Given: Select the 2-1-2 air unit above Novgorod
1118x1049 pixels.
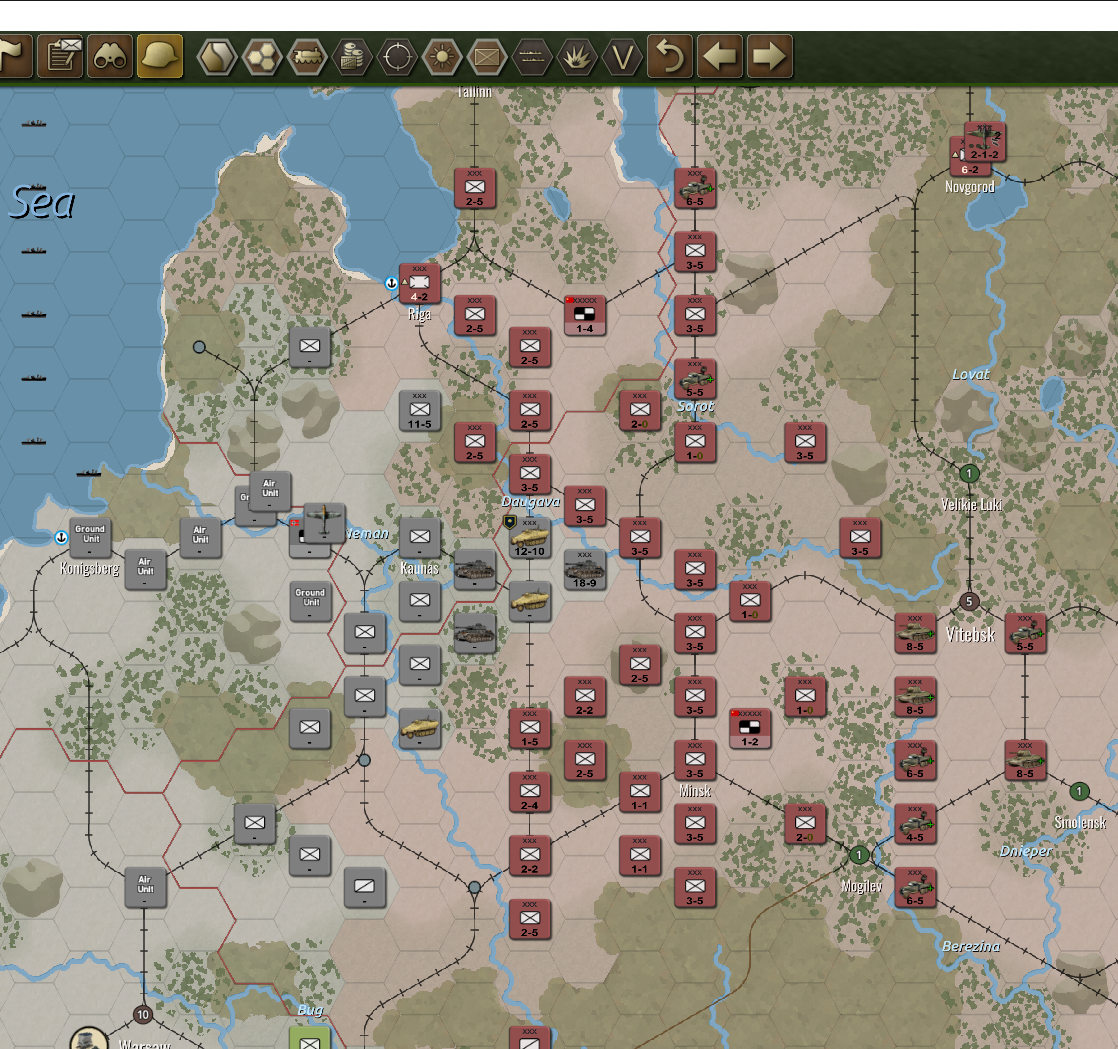Looking at the screenshot, I should 985,141.
